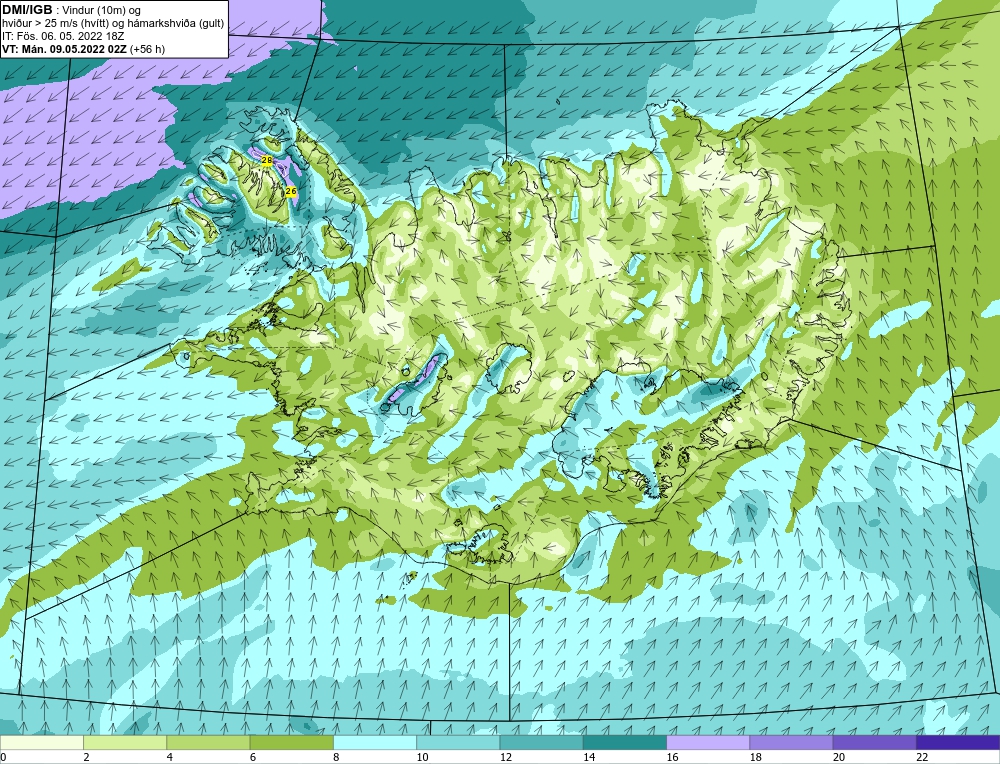Click the 16–18 m/s lavender legend swatch
Image resolution: width=1000 pixels, height=764 pixels.
pos(708,742)
